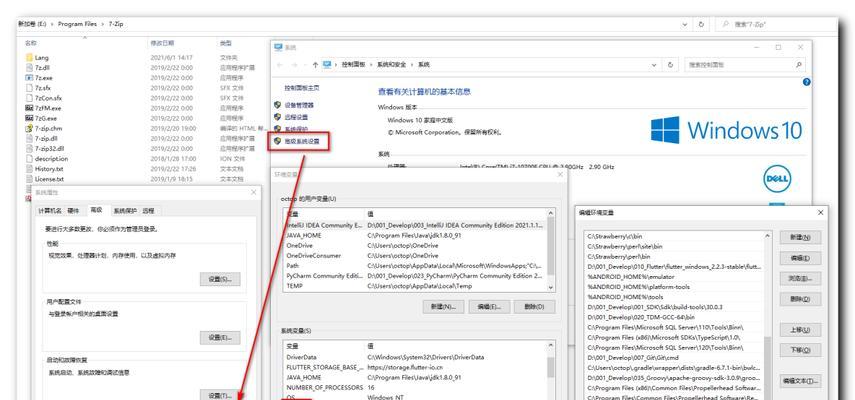This screenshot has height=400, width=855.
Task: Click the back arrow in System window
Action: 280,64
